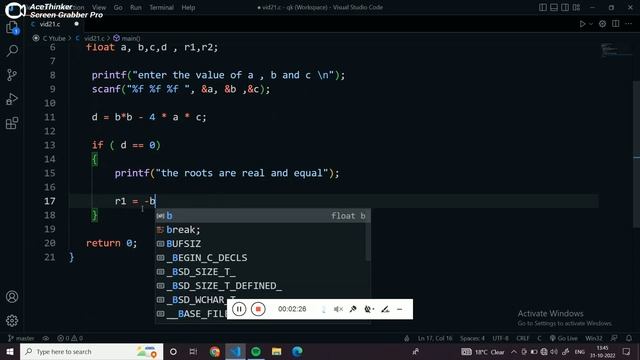The image size is (640, 360).
Task: Open Run and Debug view
Action: 12,99
